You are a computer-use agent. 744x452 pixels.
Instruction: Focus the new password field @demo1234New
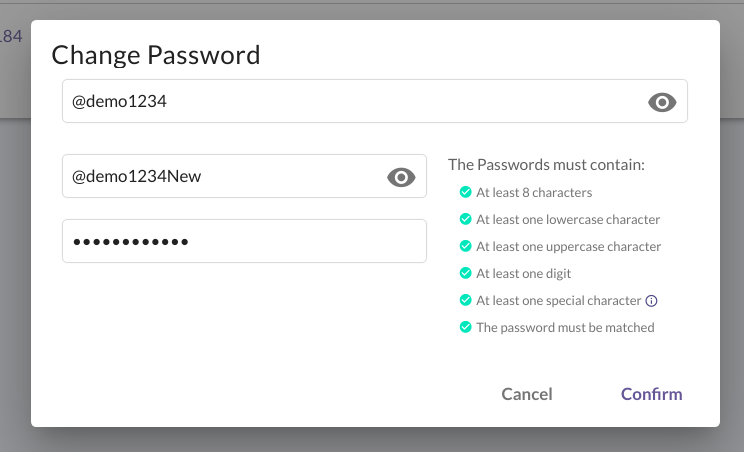pyautogui.click(x=244, y=176)
